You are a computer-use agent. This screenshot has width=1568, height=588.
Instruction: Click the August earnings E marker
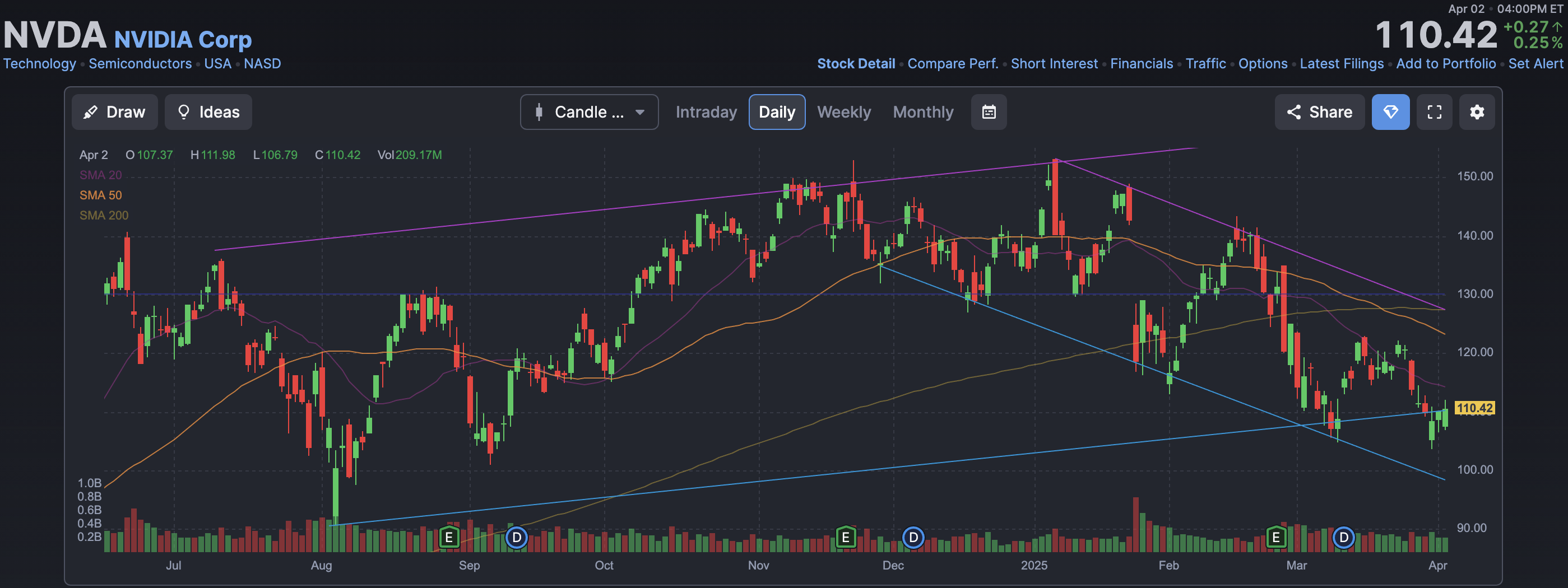point(449,538)
